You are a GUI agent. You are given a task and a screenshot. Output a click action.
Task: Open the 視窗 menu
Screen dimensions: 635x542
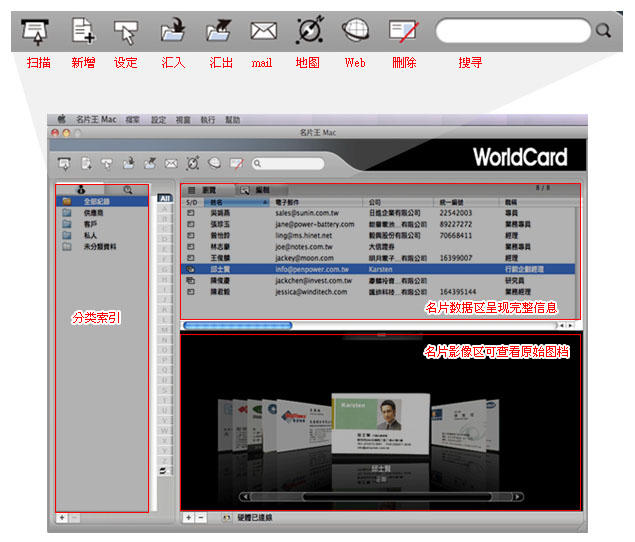click(x=183, y=120)
